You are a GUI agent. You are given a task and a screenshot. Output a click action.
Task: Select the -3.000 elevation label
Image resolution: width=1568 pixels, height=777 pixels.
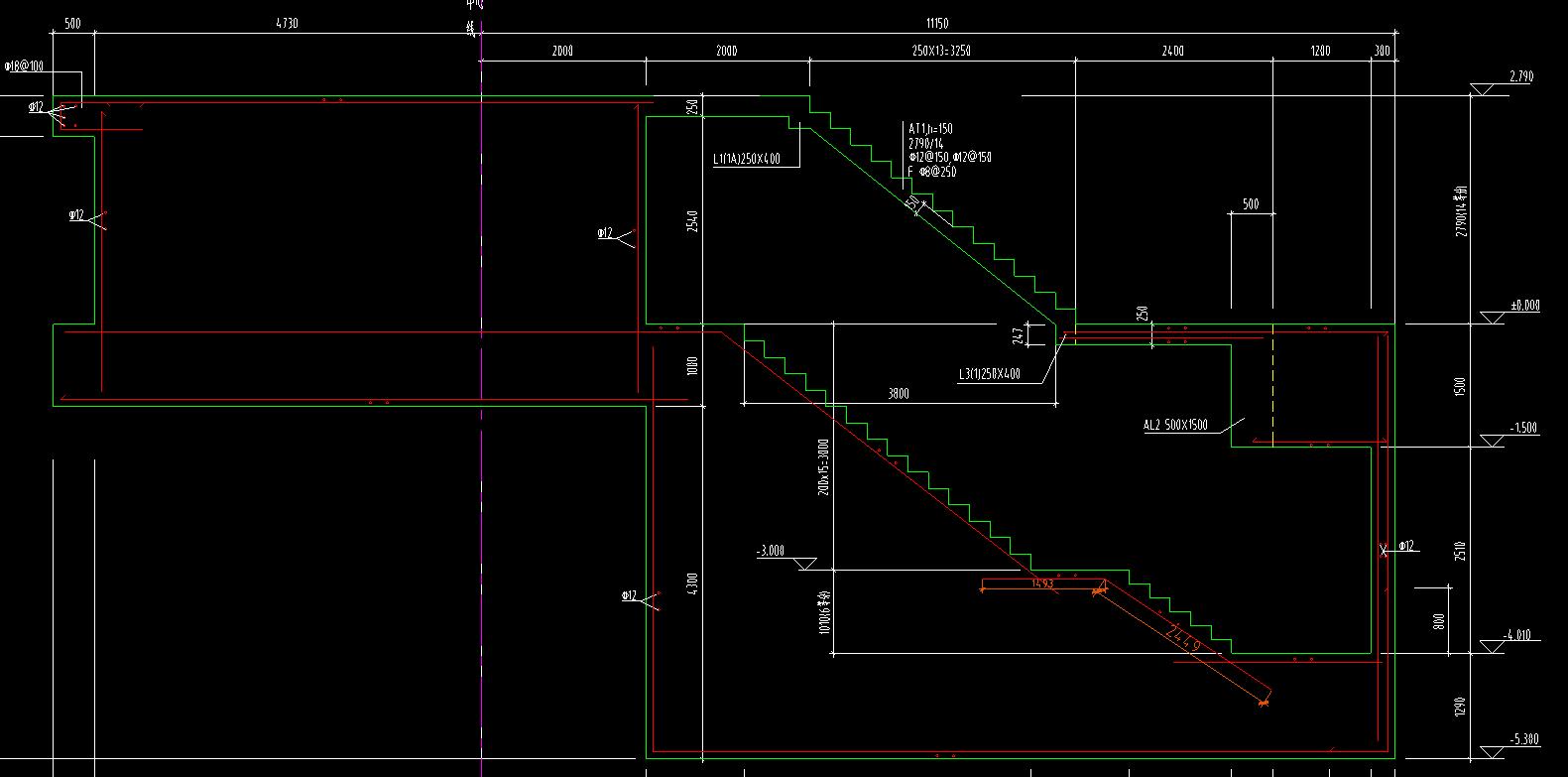770,551
